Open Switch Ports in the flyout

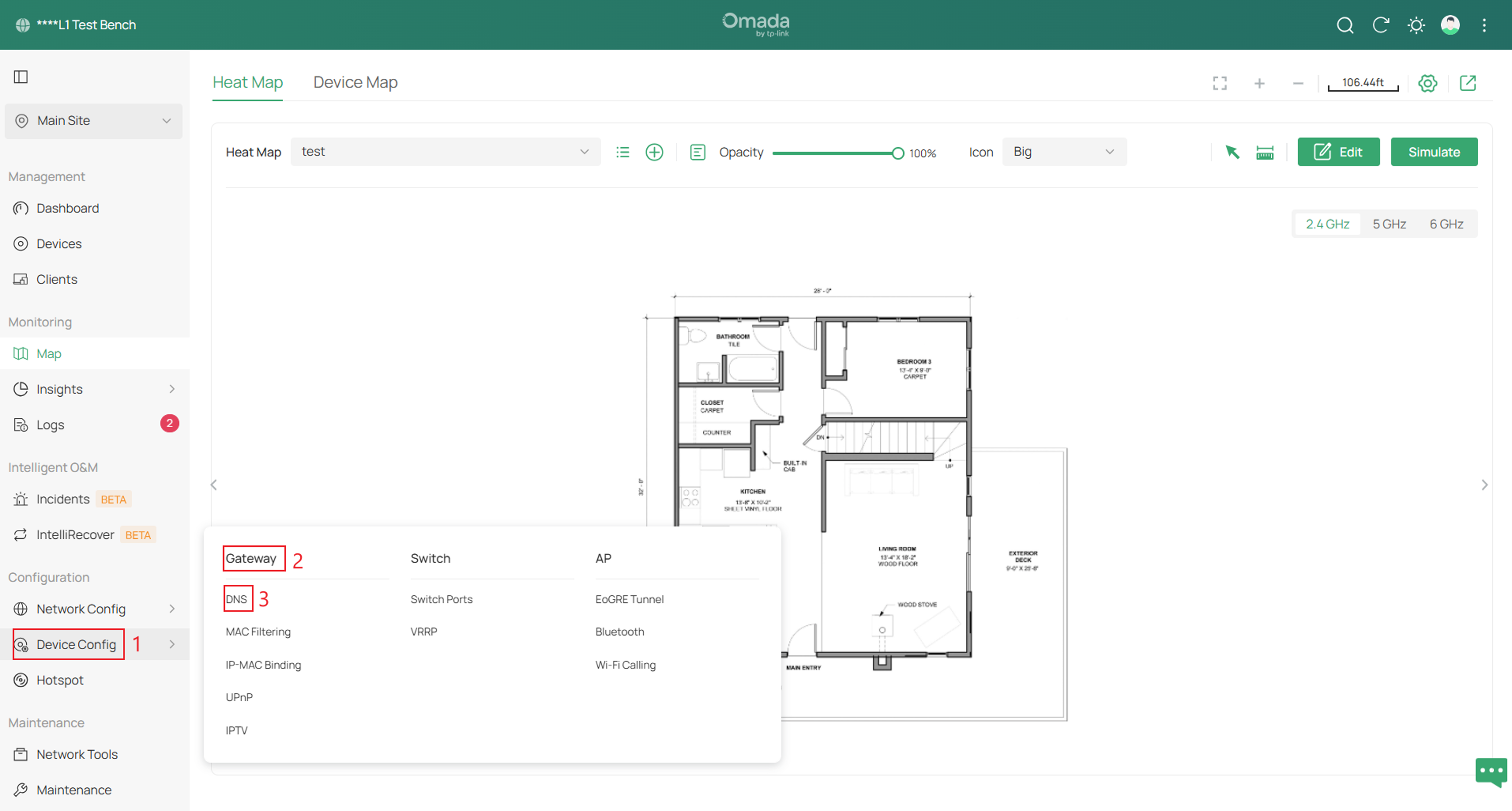(441, 599)
